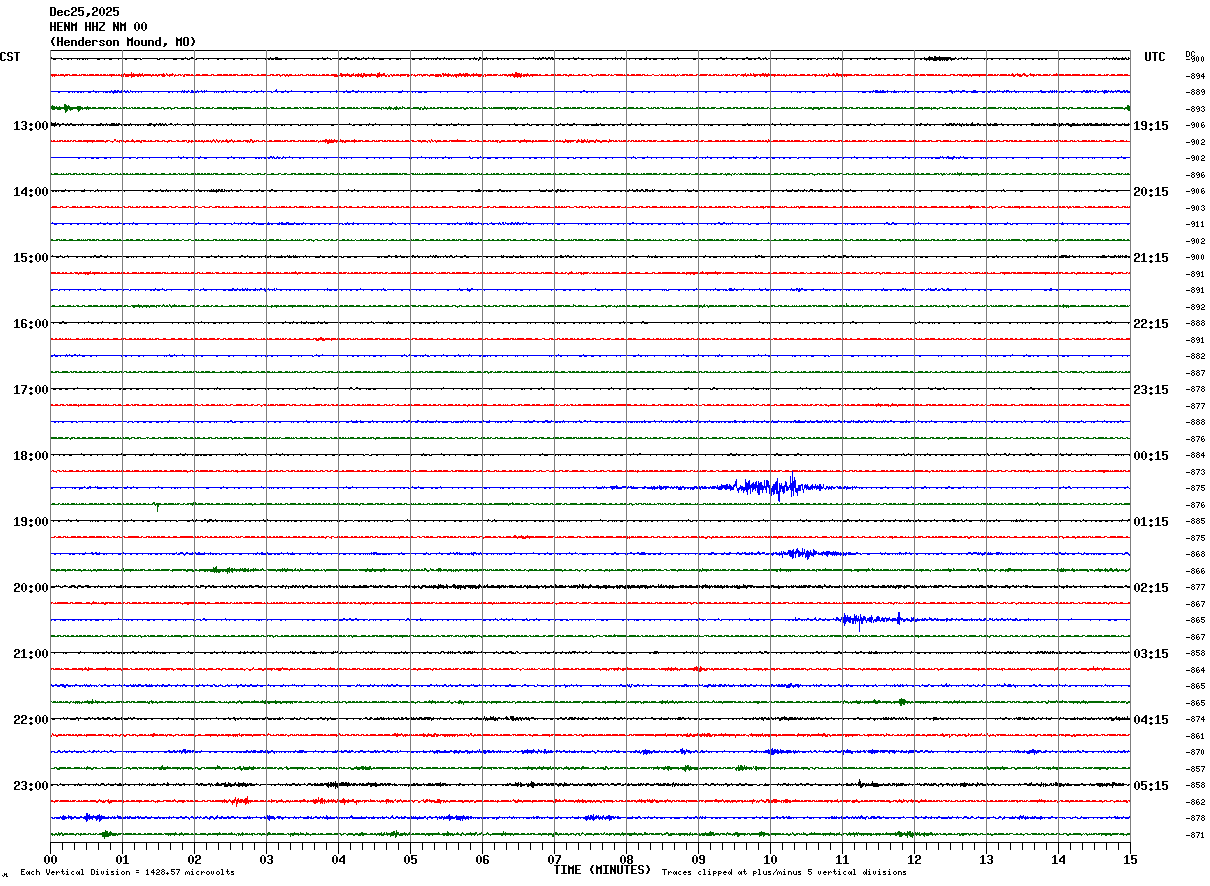Click the 03 minute axis tick label
Viewport: 1210px width, 886px height.
coord(266,859)
